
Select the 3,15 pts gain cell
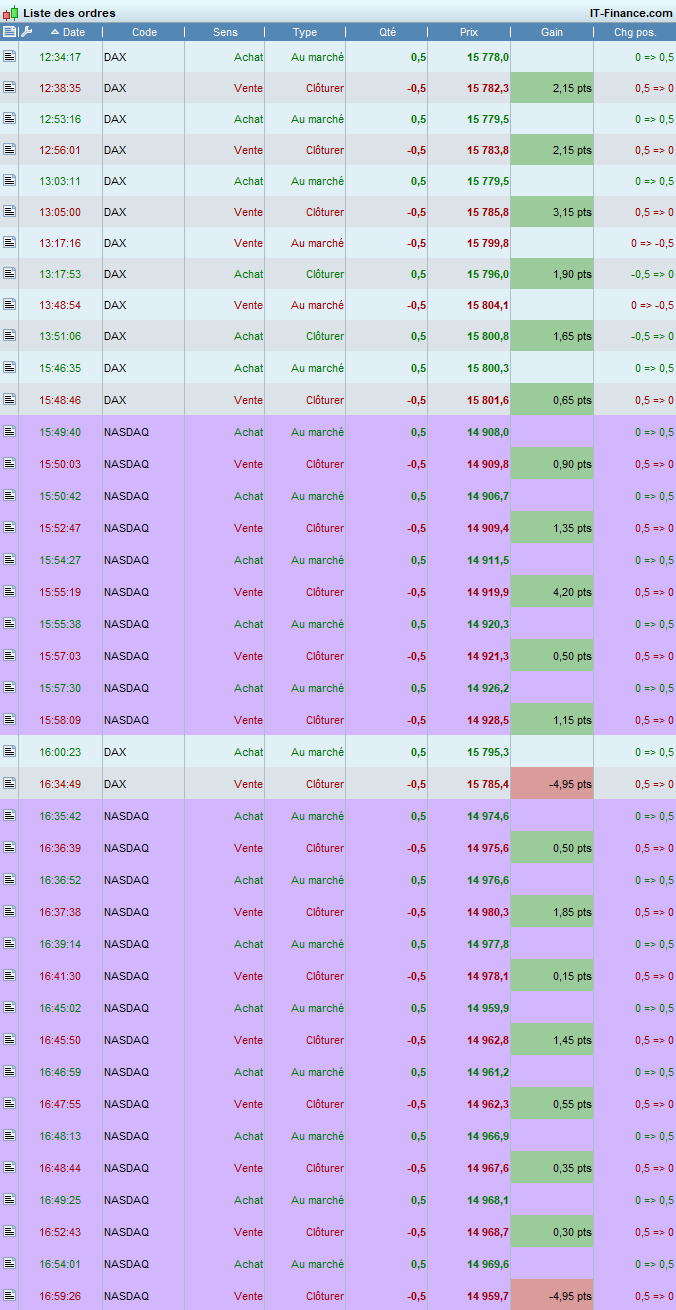(x=552, y=212)
